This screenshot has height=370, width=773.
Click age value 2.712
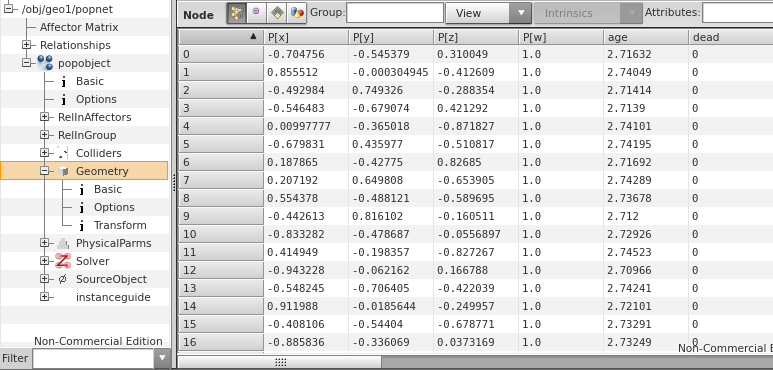coord(623,216)
